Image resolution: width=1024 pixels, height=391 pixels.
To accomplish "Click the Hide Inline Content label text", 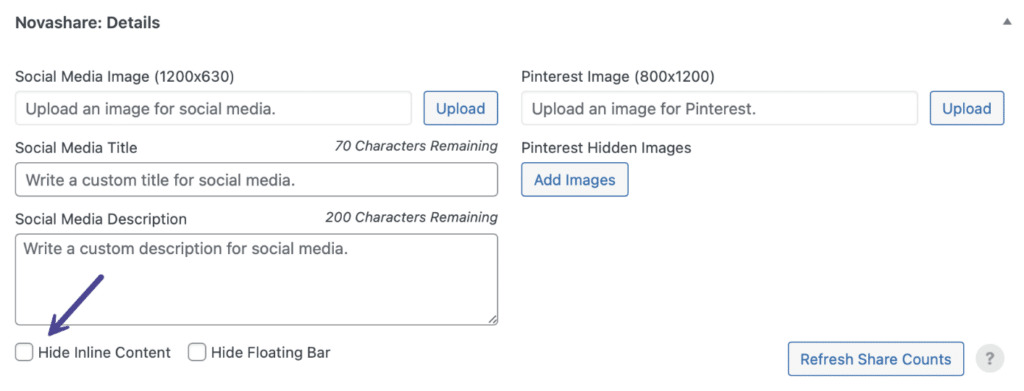I will tap(104, 353).
